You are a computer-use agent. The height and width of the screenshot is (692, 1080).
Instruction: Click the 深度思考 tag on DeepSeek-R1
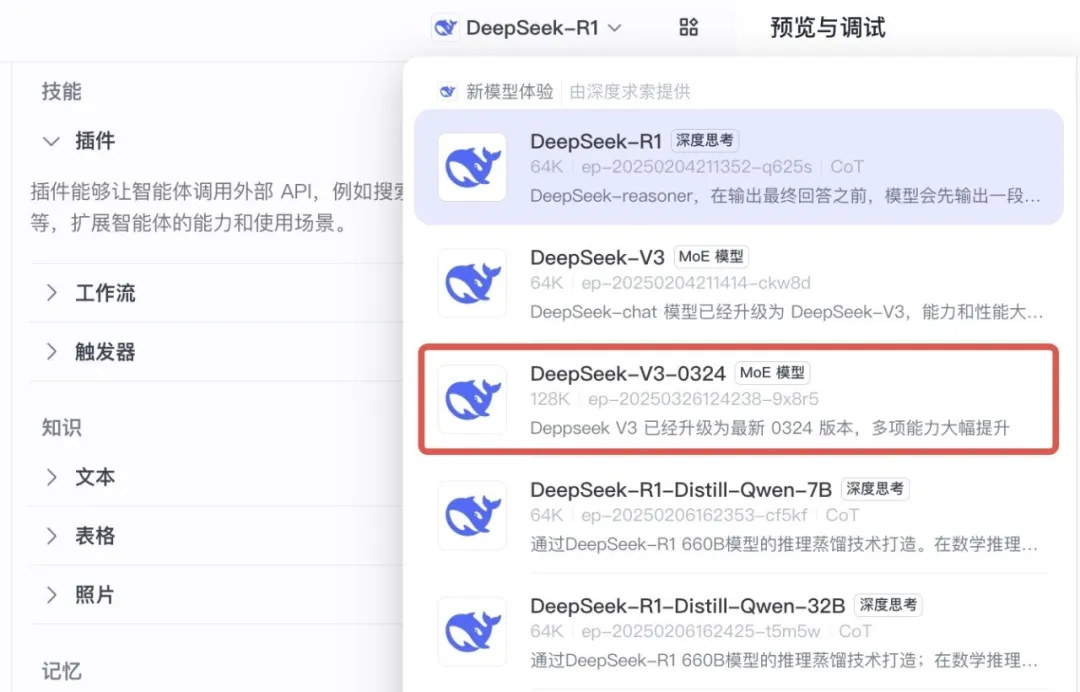pyautogui.click(x=705, y=140)
